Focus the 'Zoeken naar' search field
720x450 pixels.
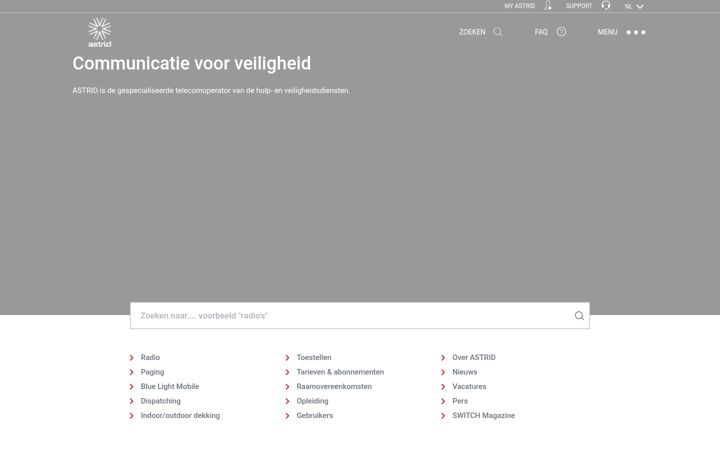click(360, 315)
